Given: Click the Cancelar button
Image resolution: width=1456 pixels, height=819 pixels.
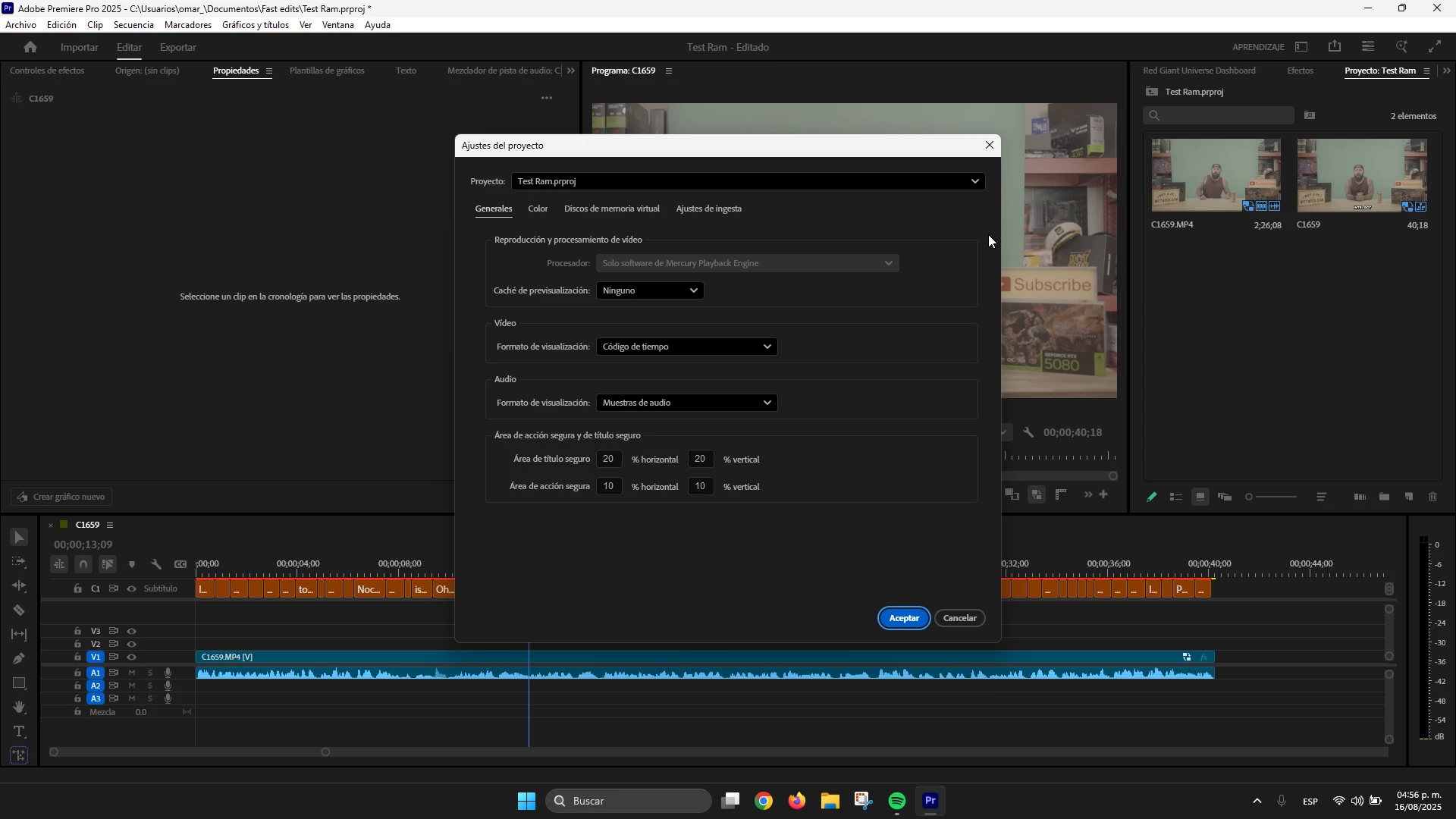Looking at the screenshot, I should click(959, 618).
